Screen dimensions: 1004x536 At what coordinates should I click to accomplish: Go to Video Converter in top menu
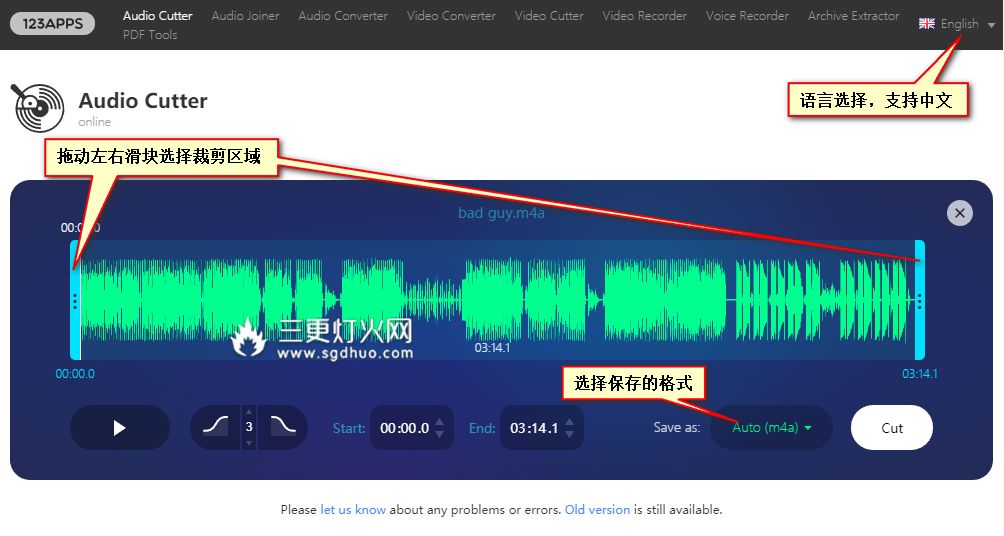[451, 16]
